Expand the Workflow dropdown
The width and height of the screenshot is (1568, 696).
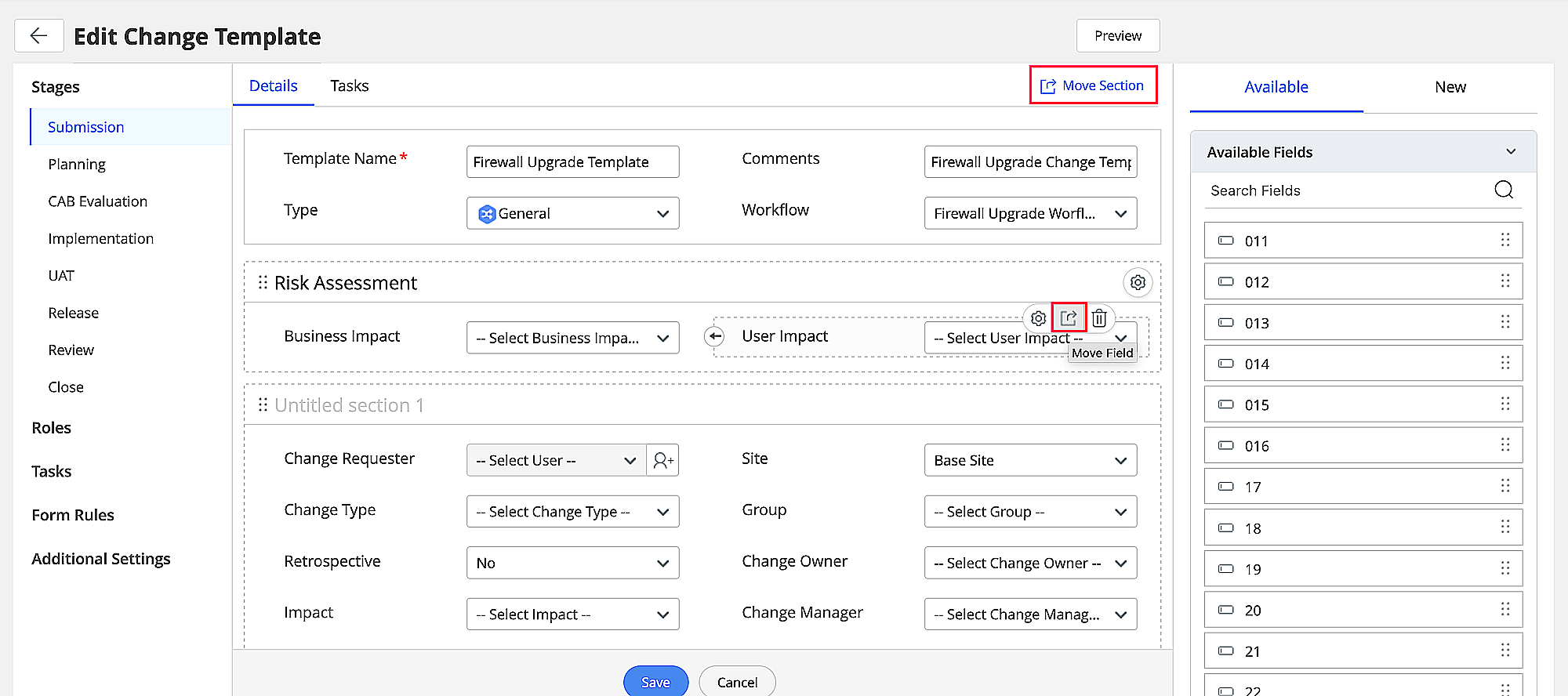point(1030,213)
